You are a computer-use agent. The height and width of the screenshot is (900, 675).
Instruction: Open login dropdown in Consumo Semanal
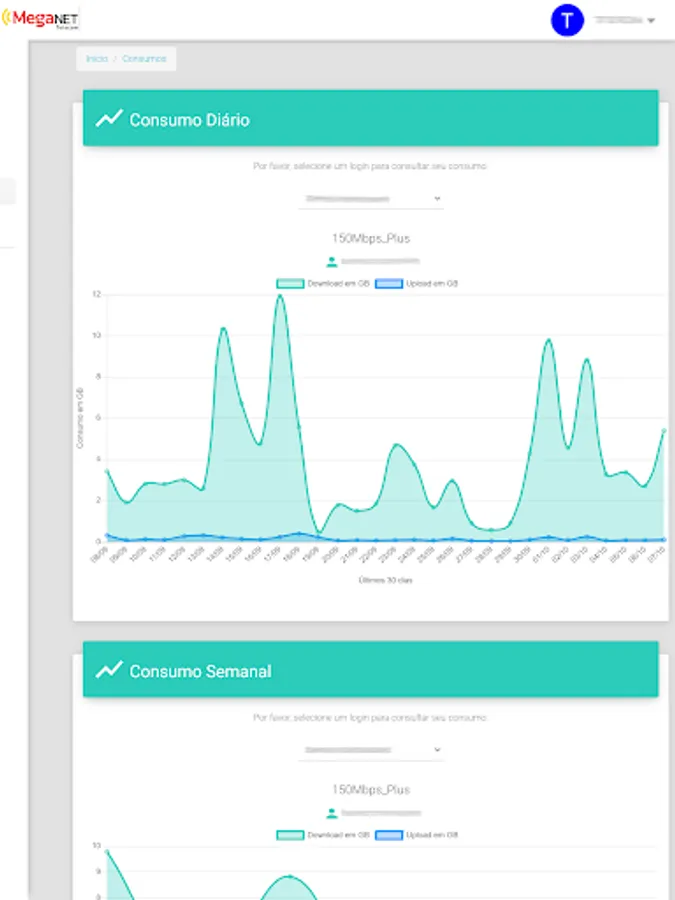pos(371,750)
